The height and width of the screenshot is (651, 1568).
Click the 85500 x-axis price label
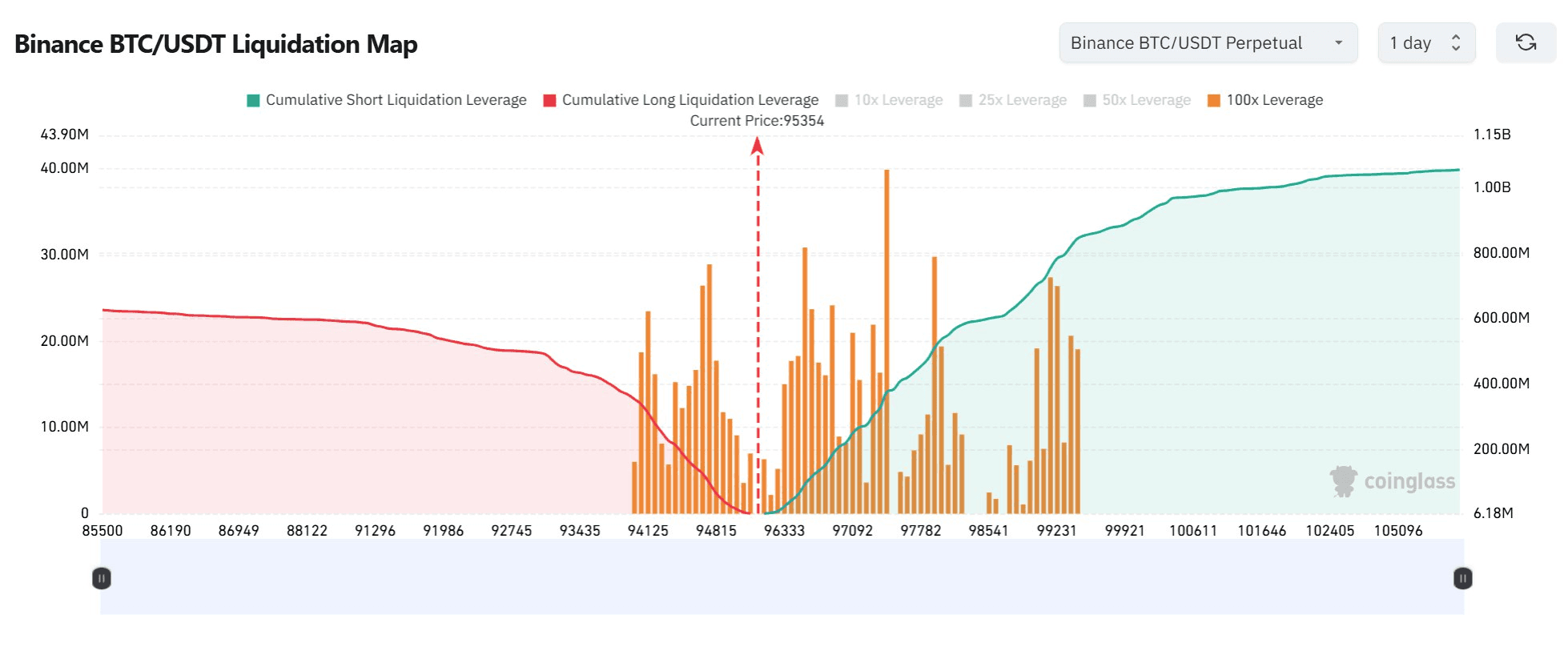(x=103, y=531)
